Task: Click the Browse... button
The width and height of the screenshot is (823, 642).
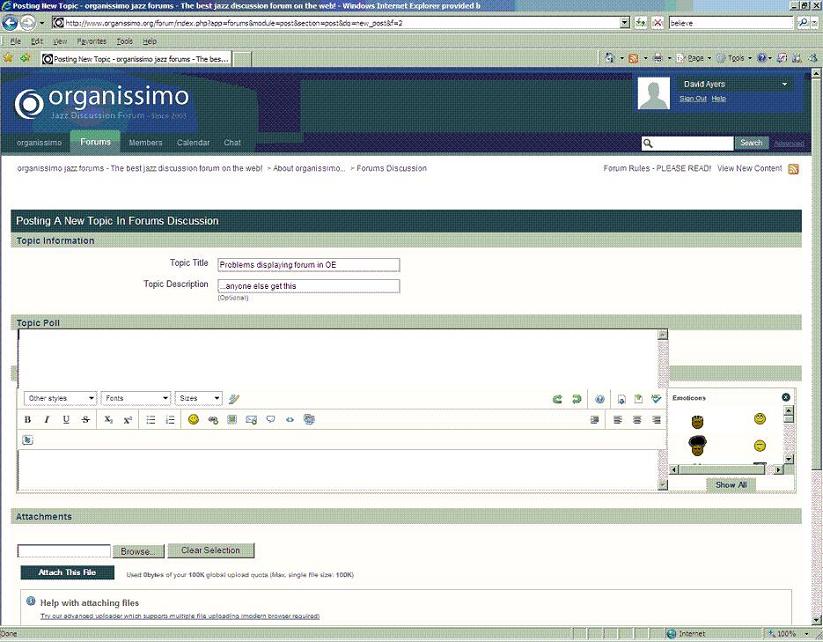Action: 139,551
